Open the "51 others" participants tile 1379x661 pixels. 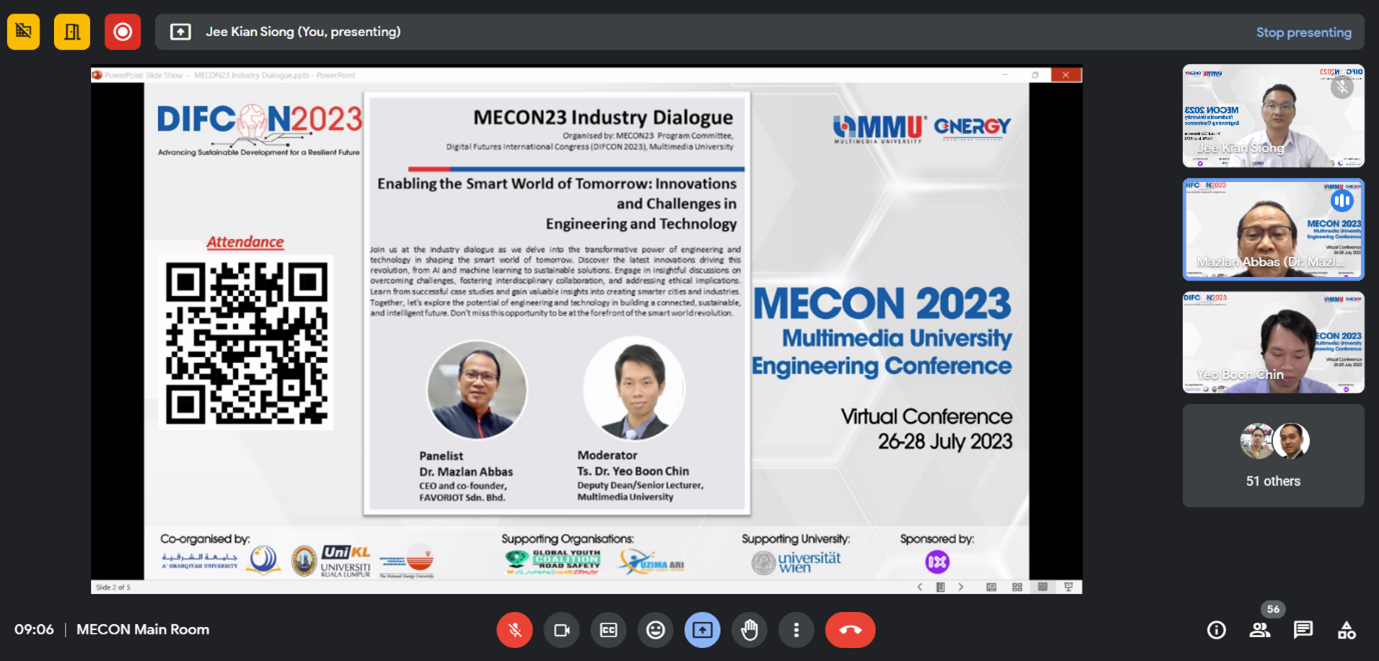coord(1273,456)
